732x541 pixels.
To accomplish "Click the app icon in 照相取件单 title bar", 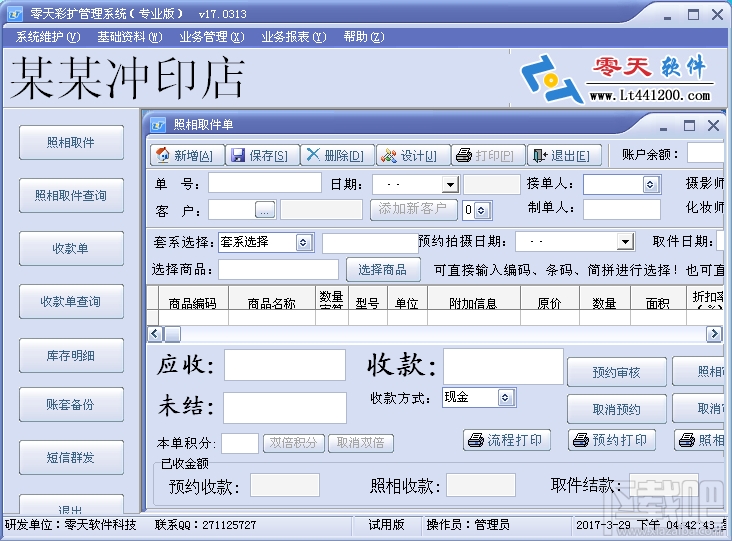I will [x=158, y=125].
